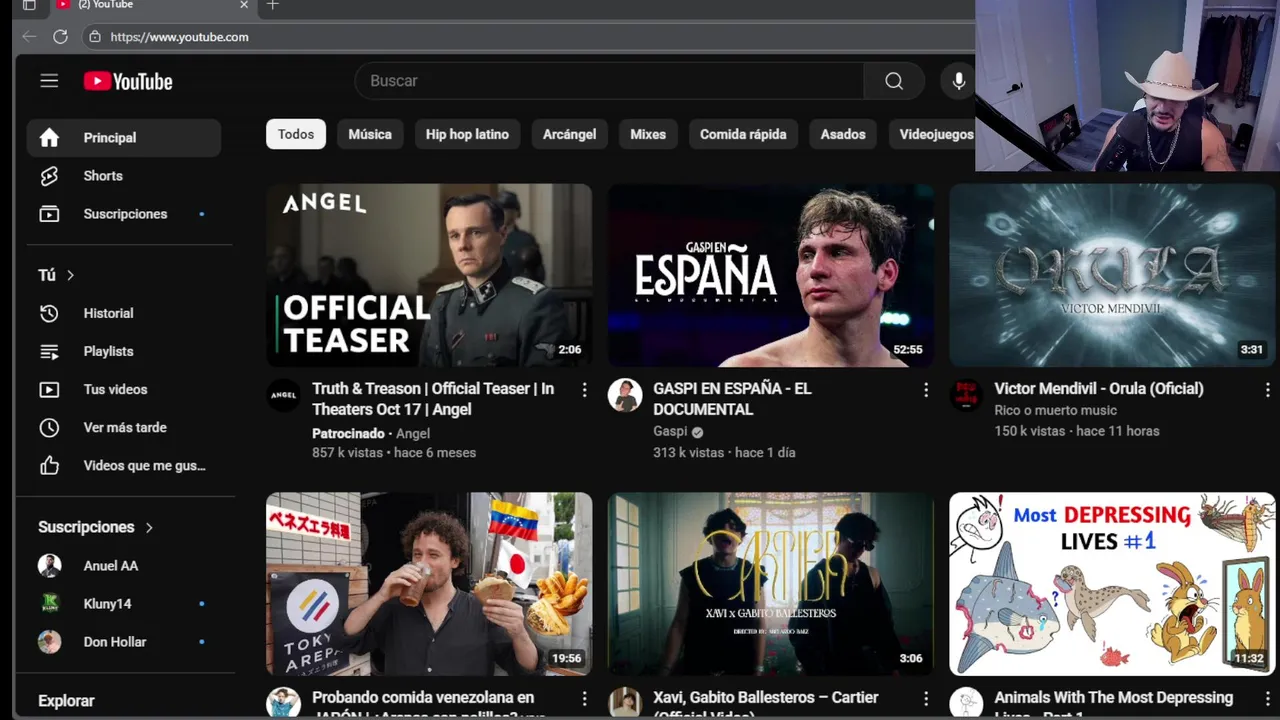The image size is (1280, 720).
Task: Select the Videojuegos filter chip
Action: 932,134
